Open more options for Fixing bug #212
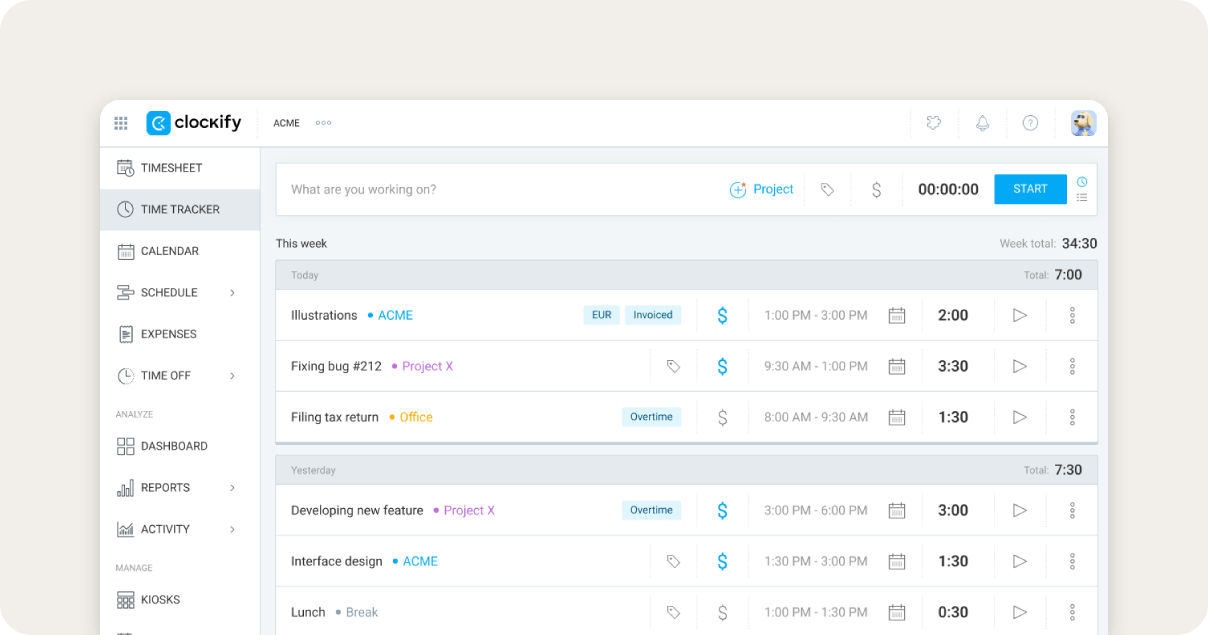 click(1072, 366)
